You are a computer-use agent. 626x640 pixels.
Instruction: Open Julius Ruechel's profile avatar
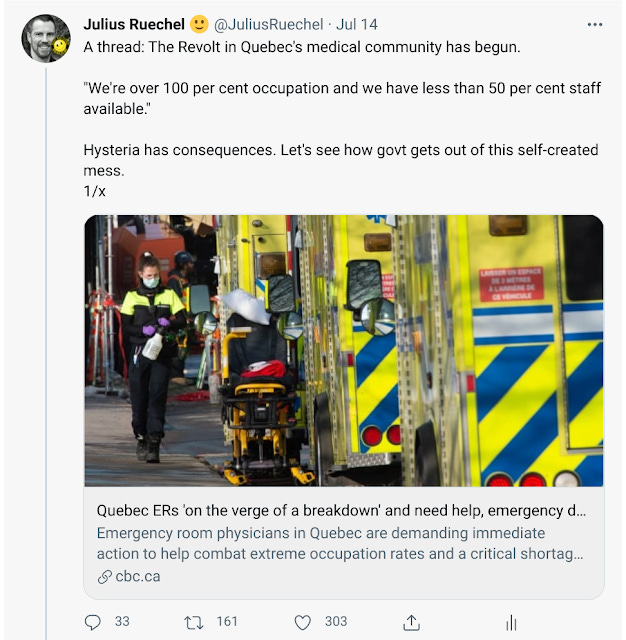click(x=46, y=38)
